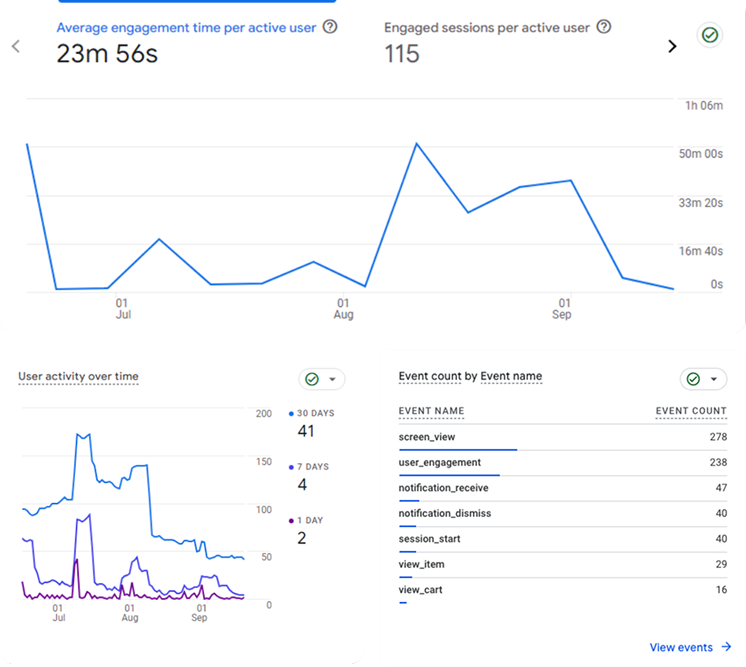Open dropdown arrow in User activity card
This screenshot has width=746, height=667.
tap(331, 380)
